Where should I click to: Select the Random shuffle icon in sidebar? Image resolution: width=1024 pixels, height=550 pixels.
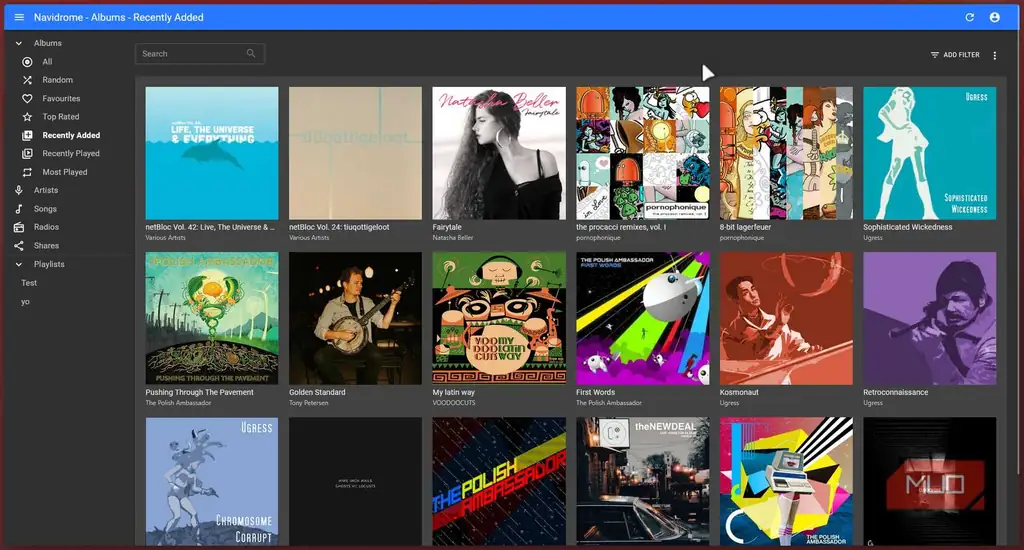pyautogui.click(x=27, y=80)
